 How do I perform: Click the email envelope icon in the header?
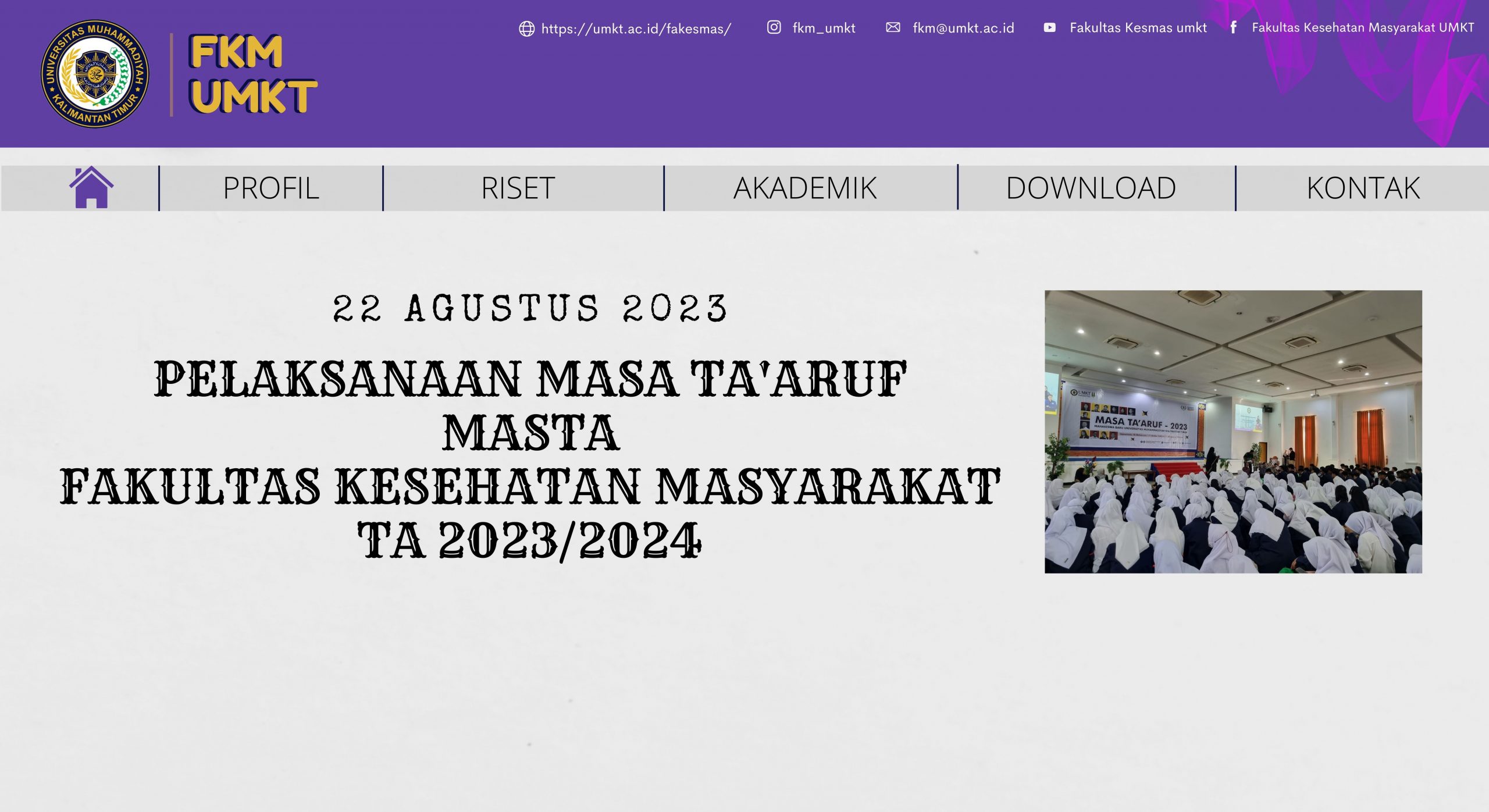894,27
